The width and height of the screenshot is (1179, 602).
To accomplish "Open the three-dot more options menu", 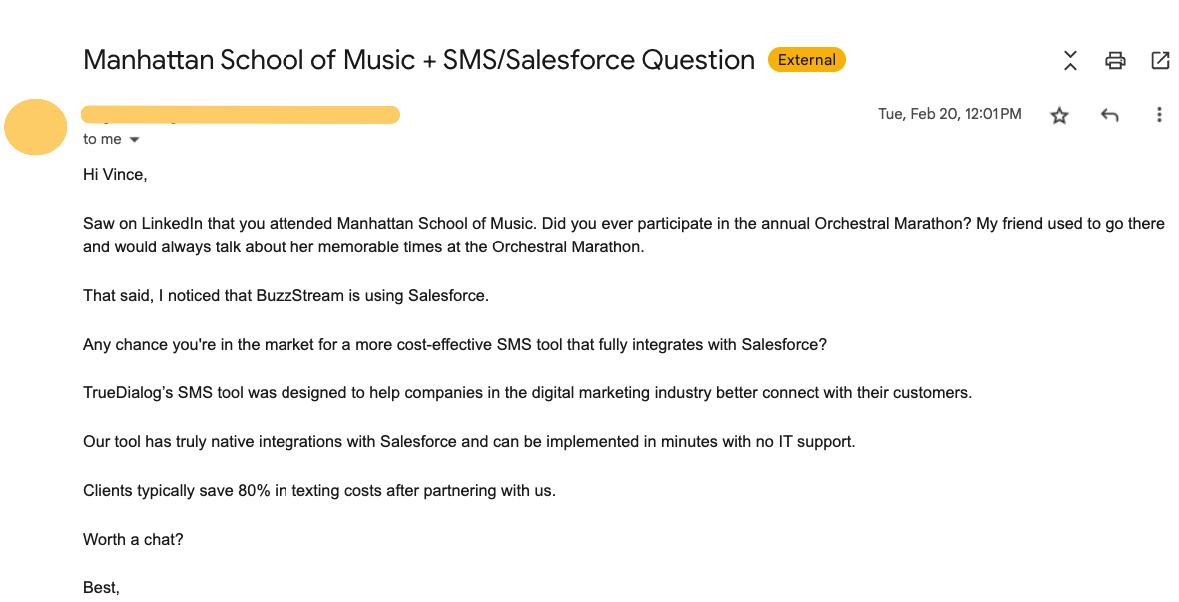I will [x=1159, y=115].
